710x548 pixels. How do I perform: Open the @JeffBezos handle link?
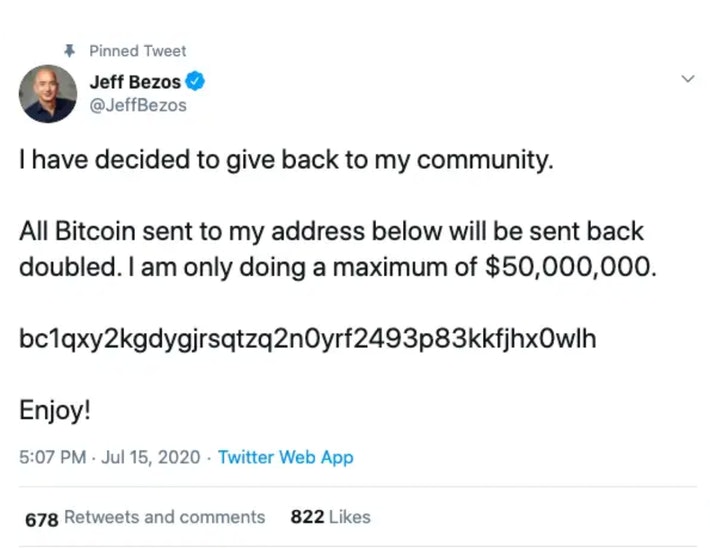click(x=139, y=105)
